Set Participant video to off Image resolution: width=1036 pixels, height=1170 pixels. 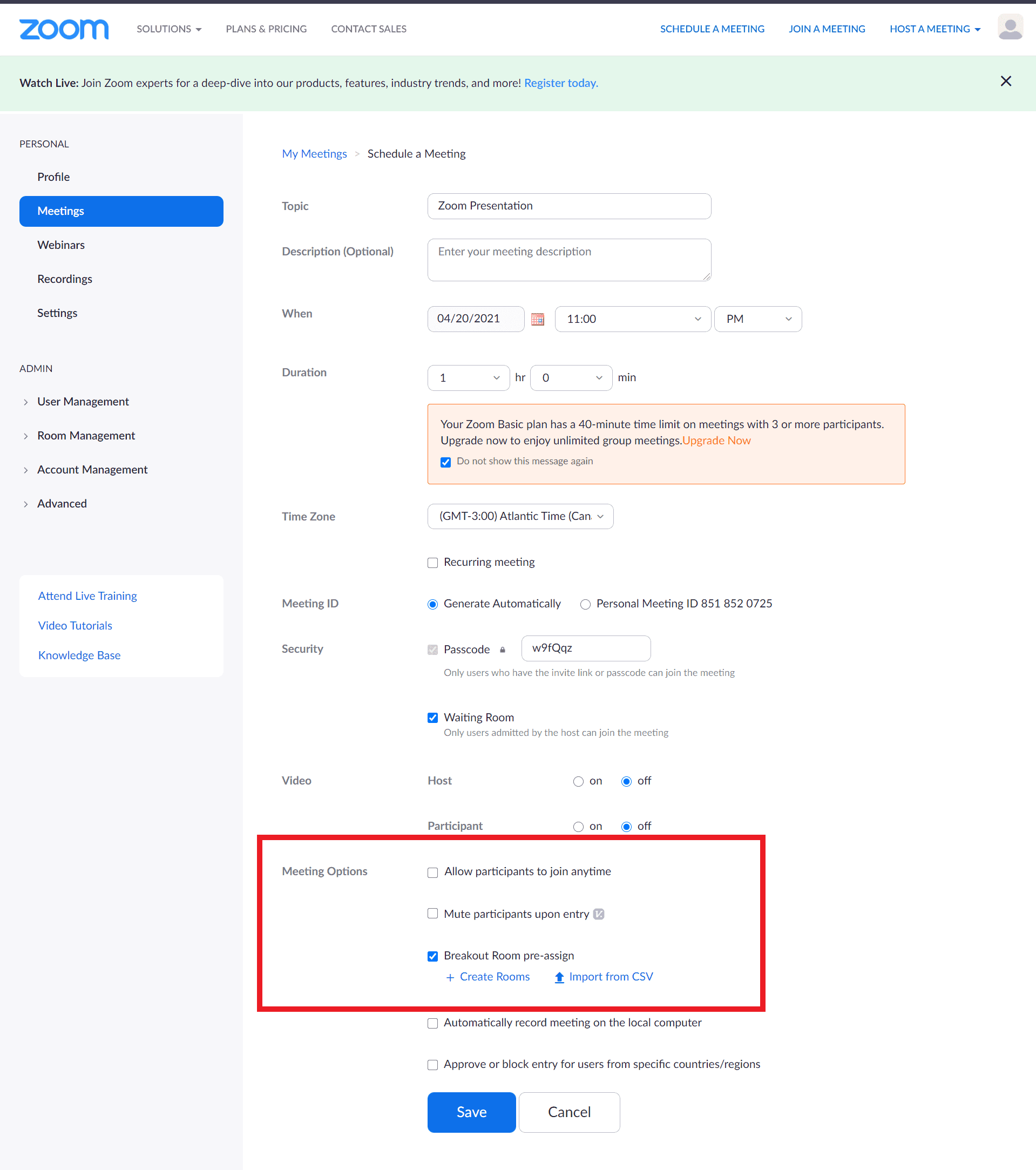626,827
